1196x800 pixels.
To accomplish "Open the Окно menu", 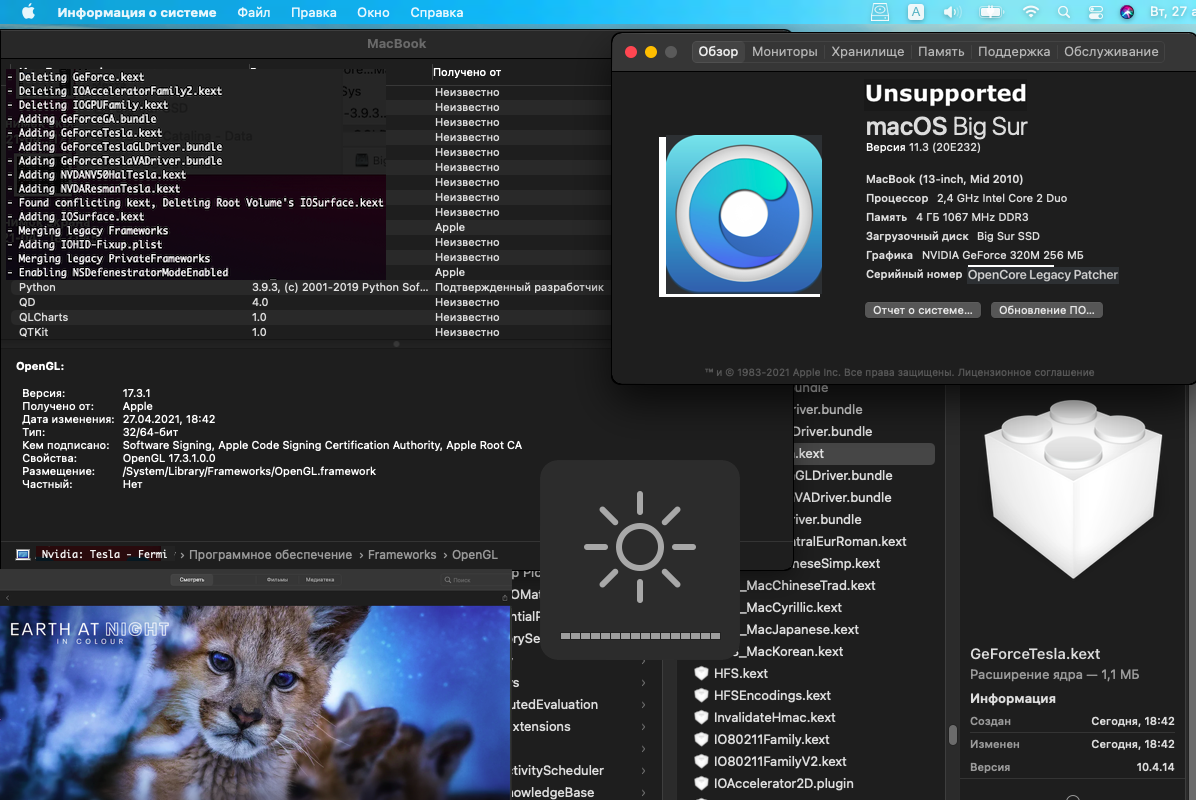I will tap(373, 12).
